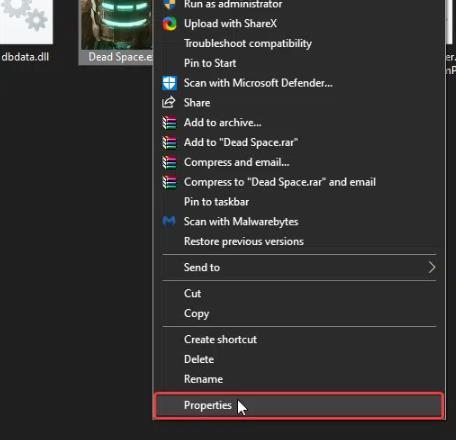Choose Cut from the context menu
Image resolution: width=456 pixels, height=440 pixels.
pos(299,294)
